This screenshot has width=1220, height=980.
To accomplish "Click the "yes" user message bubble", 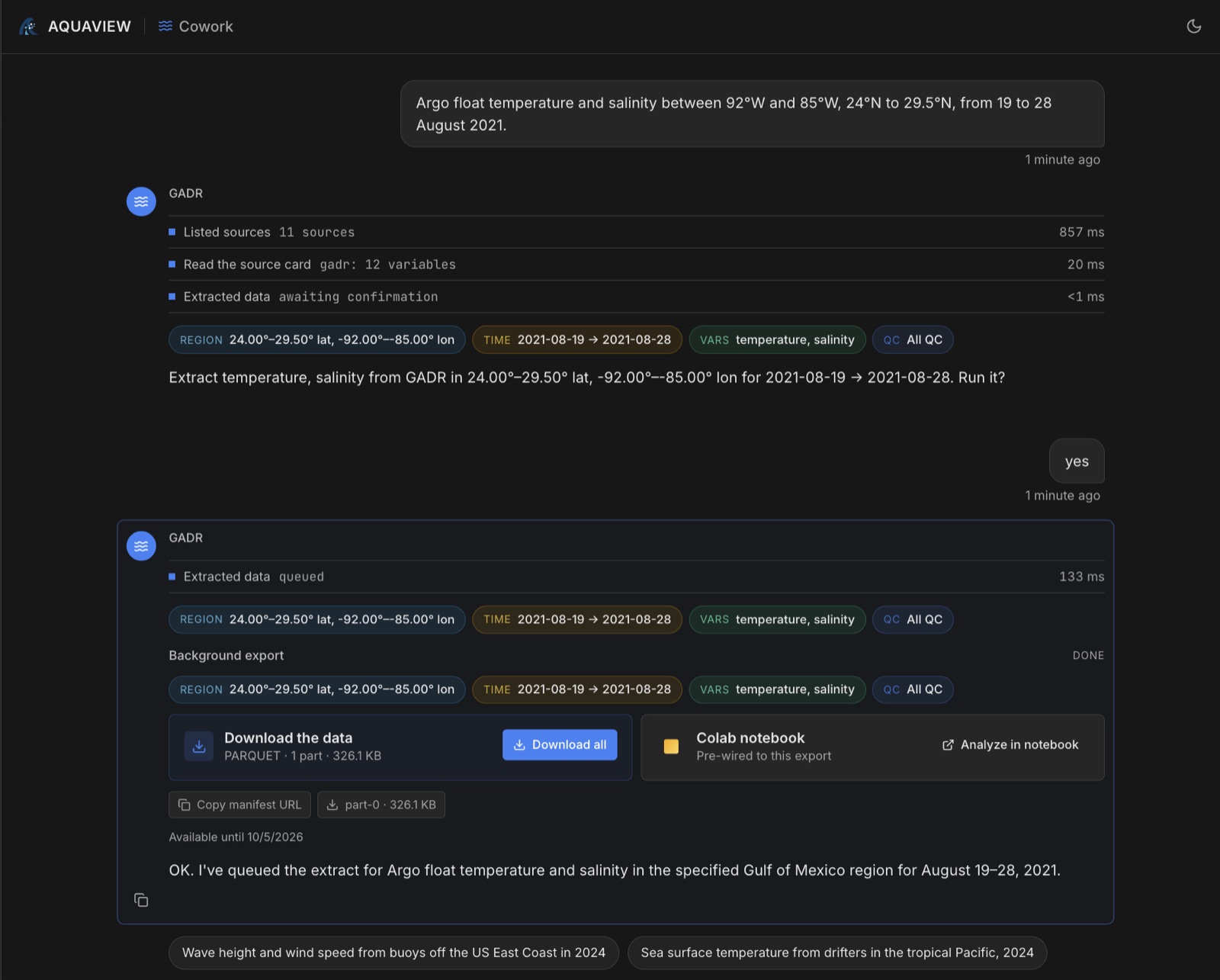I will [1077, 461].
